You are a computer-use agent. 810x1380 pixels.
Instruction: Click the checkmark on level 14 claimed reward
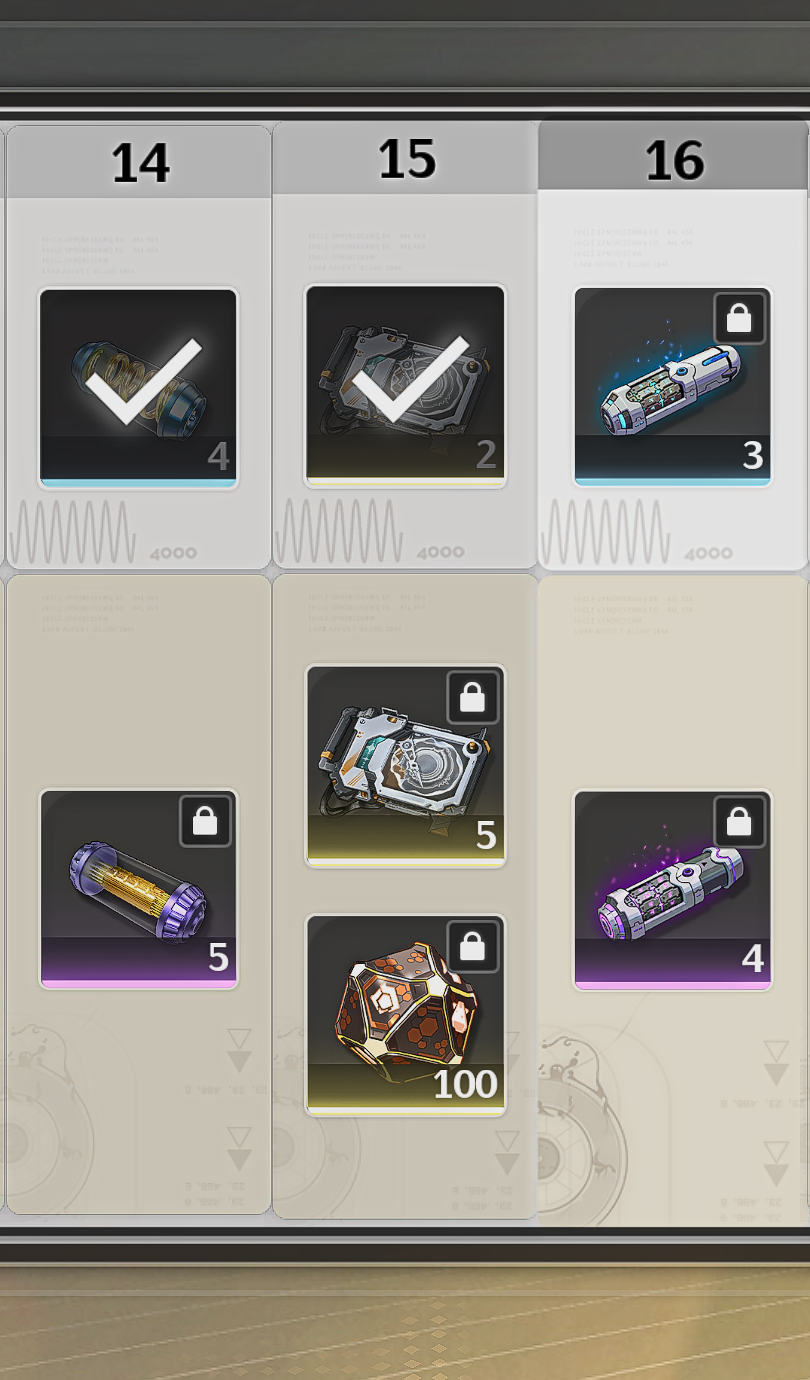pyautogui.click(x=144, y=380)
